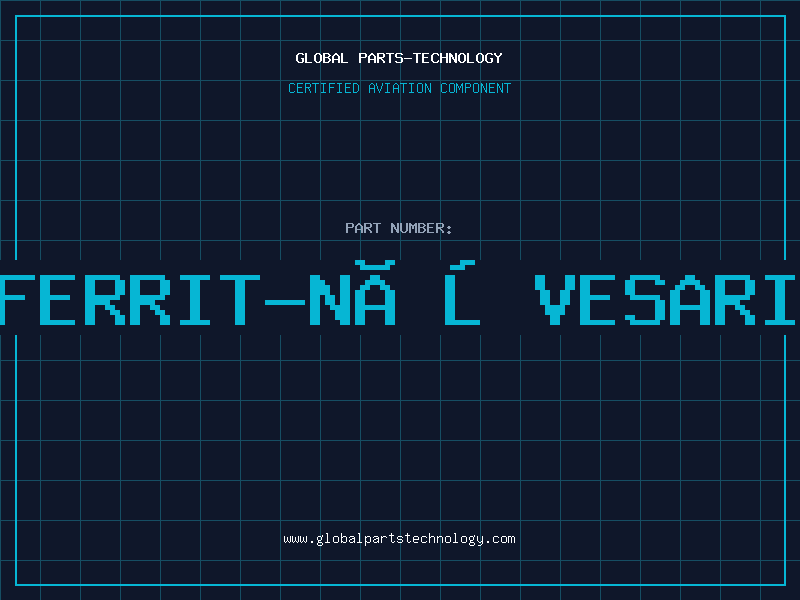
Task: Click the GLOBAL PARTS-TECHNOLOGY company title
Action: [399, 58]
